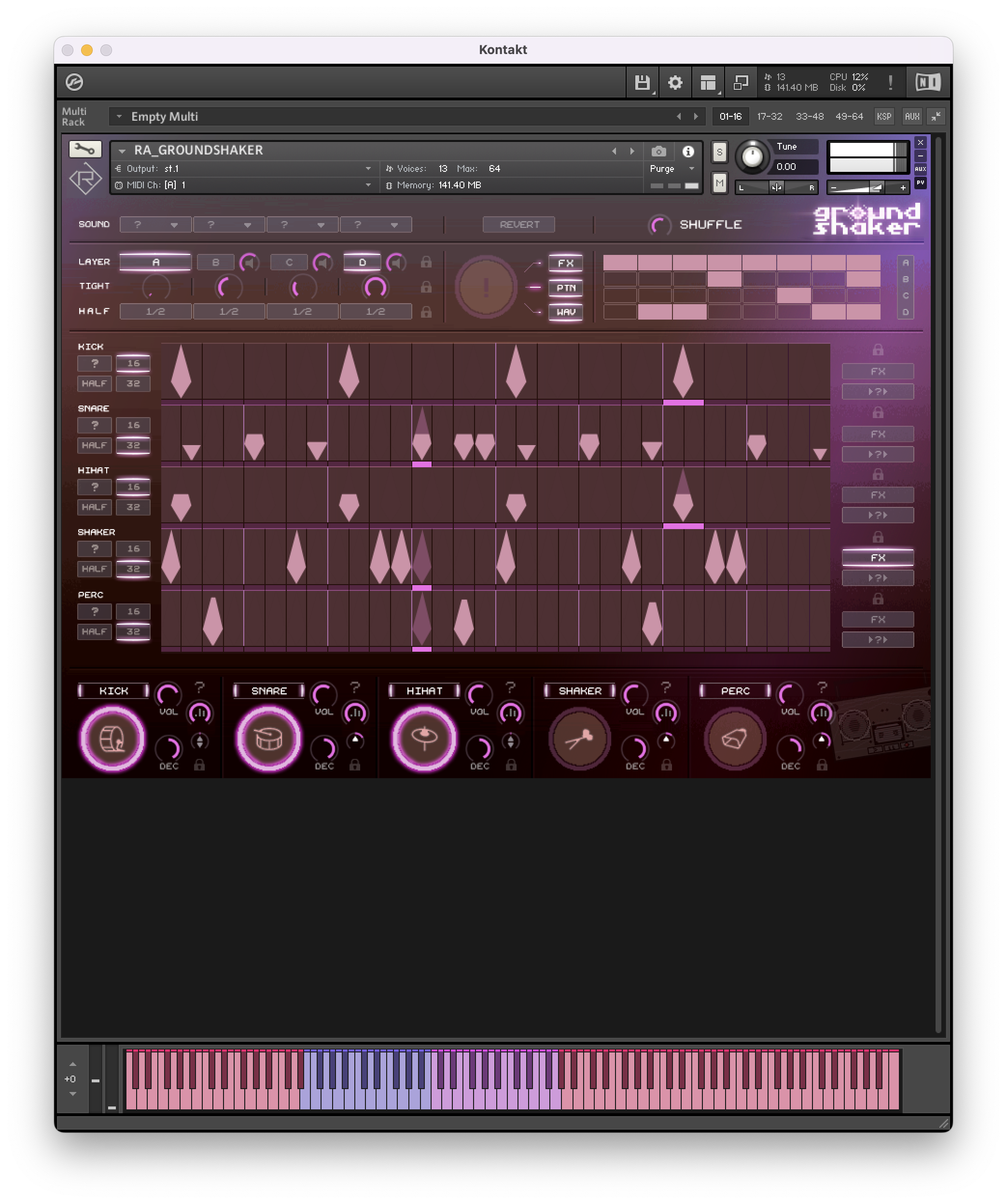Open the AUX tab

point(912,116)
